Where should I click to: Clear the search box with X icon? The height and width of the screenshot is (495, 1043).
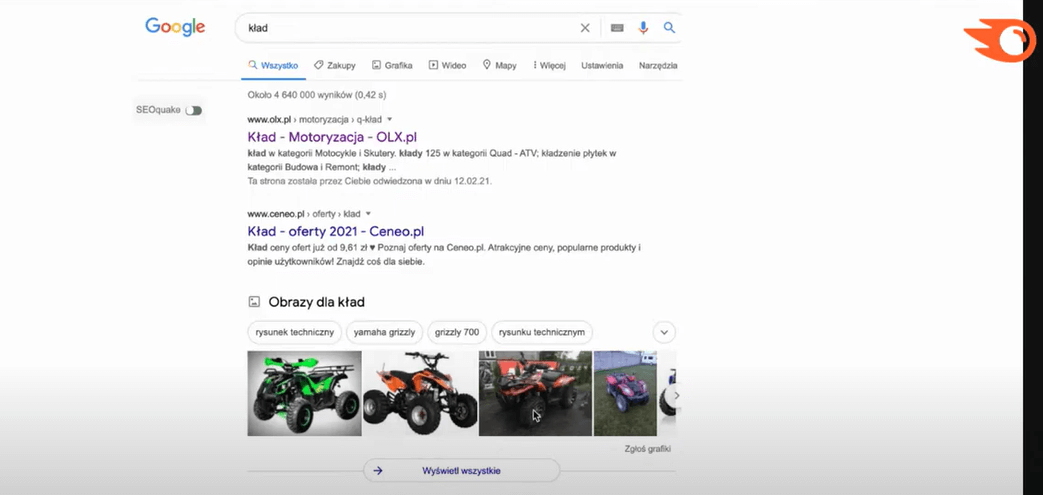[585, 28]
